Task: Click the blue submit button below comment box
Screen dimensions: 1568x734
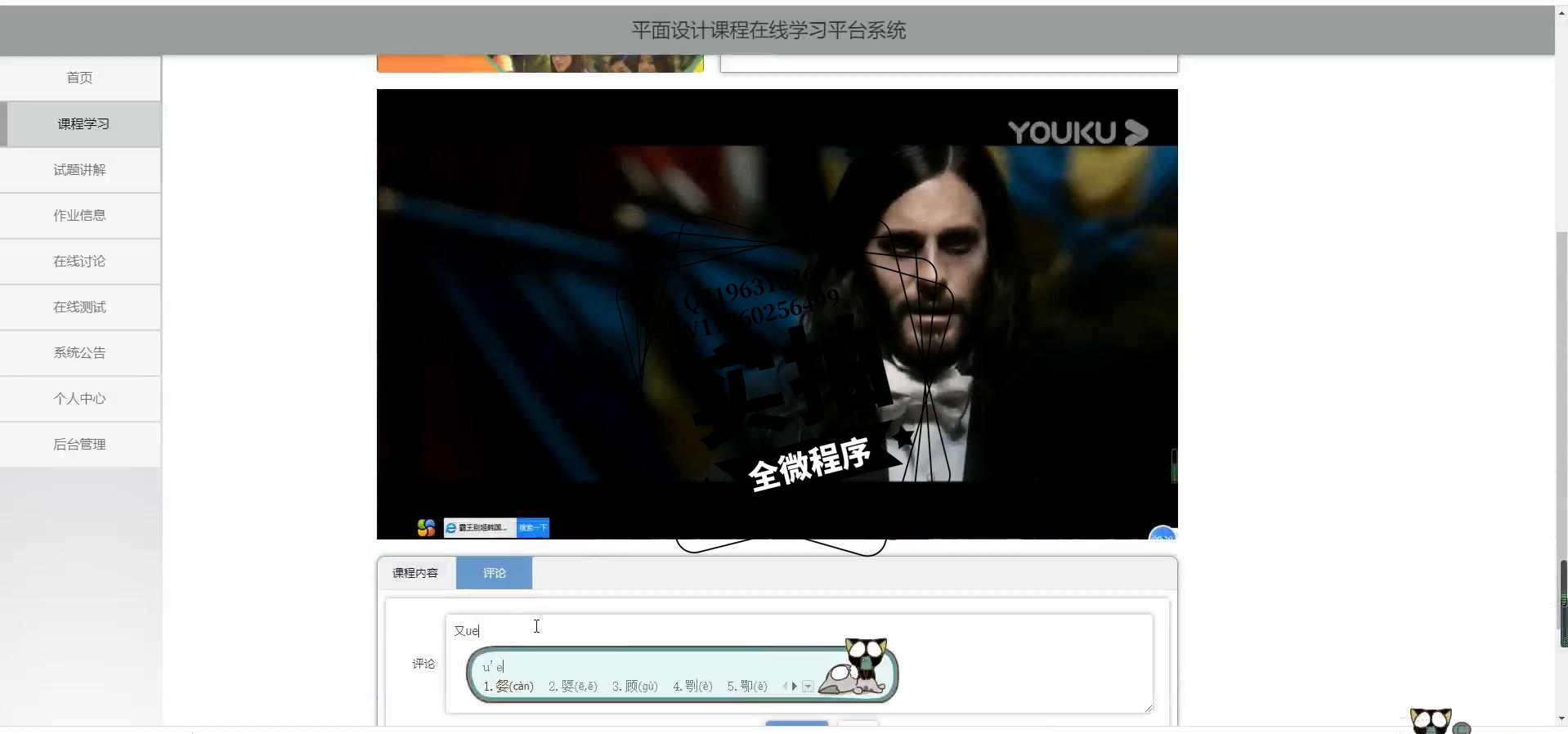Action: point(797,723)
